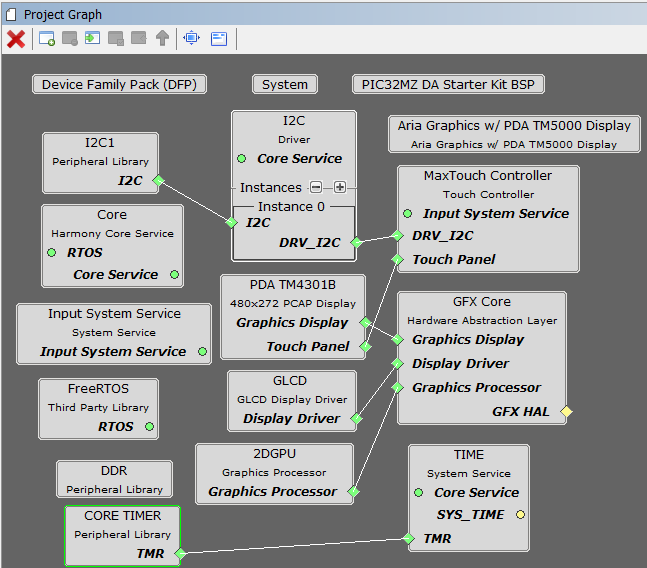Click TMR diamond port on CORE TIMER

(x=180, y=553)
